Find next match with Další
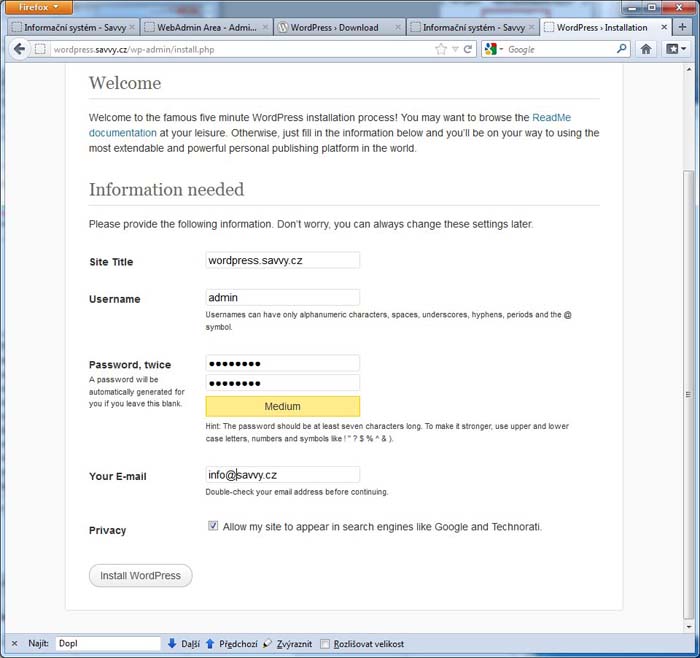 [183, 644]
